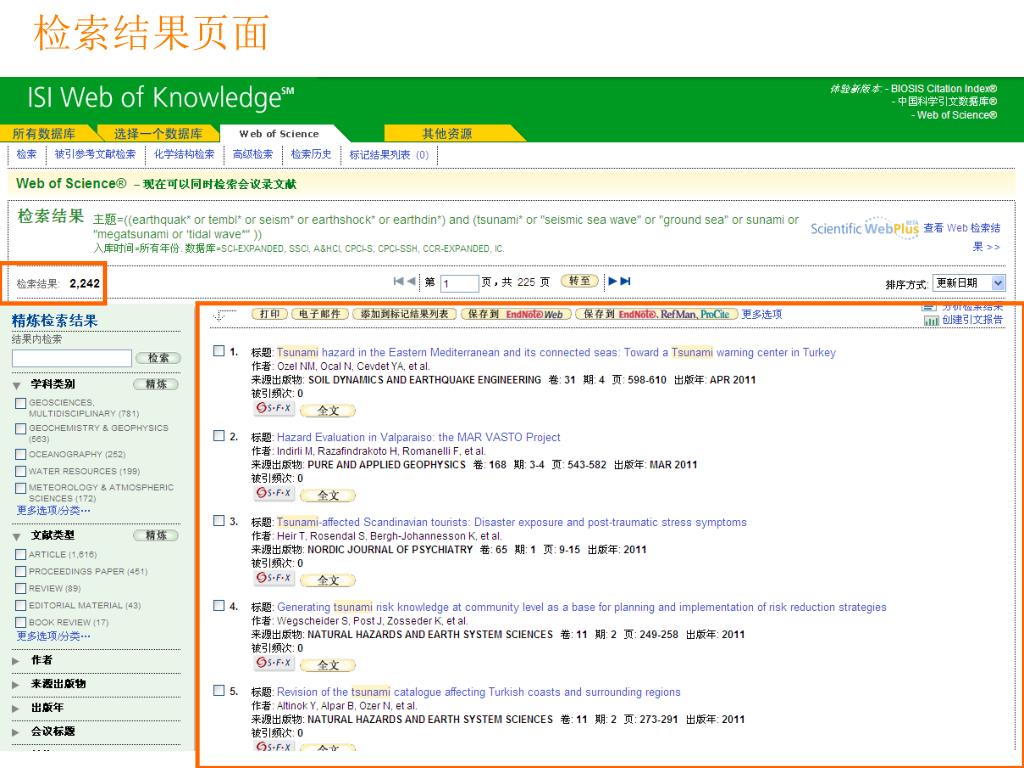Open S·F·X for the Ozel NM record

[x=274, y=409]
